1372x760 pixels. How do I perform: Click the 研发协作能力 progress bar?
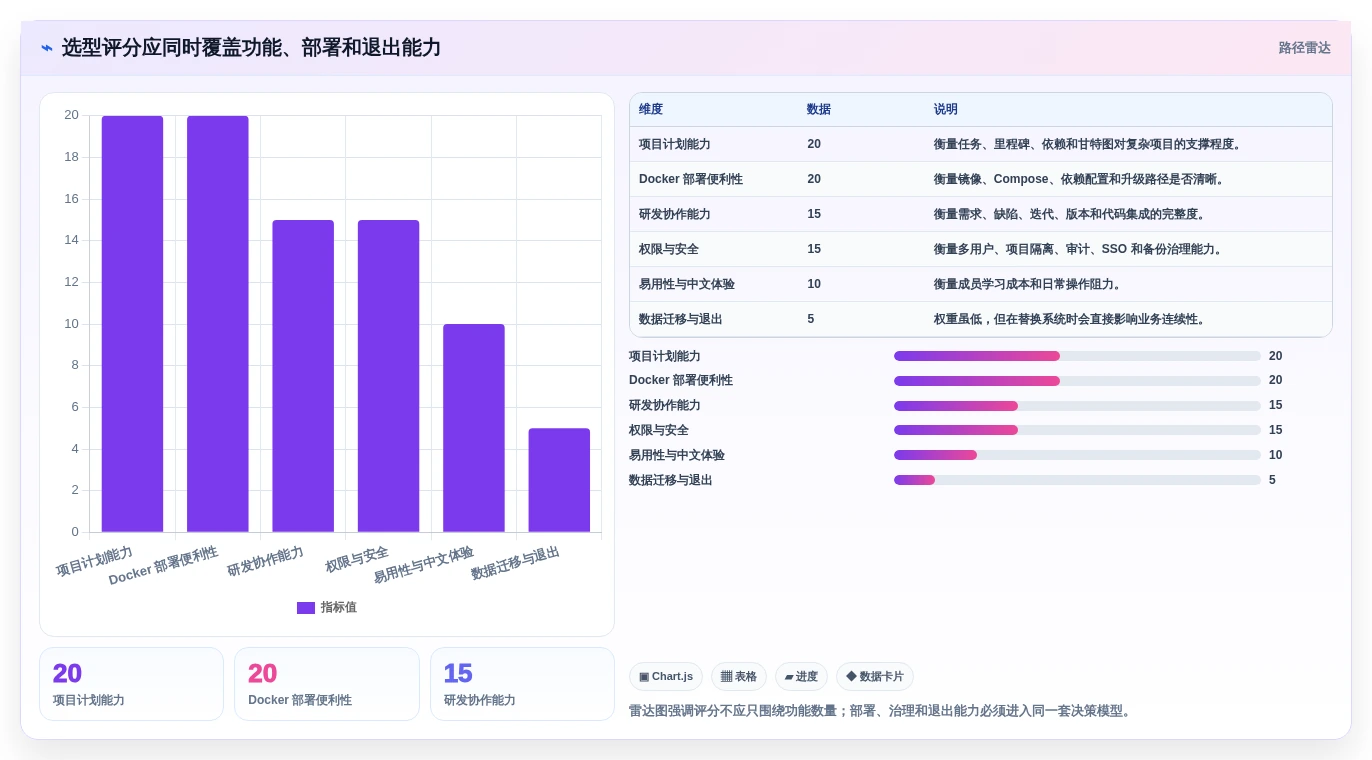(x=1077, y=406)
